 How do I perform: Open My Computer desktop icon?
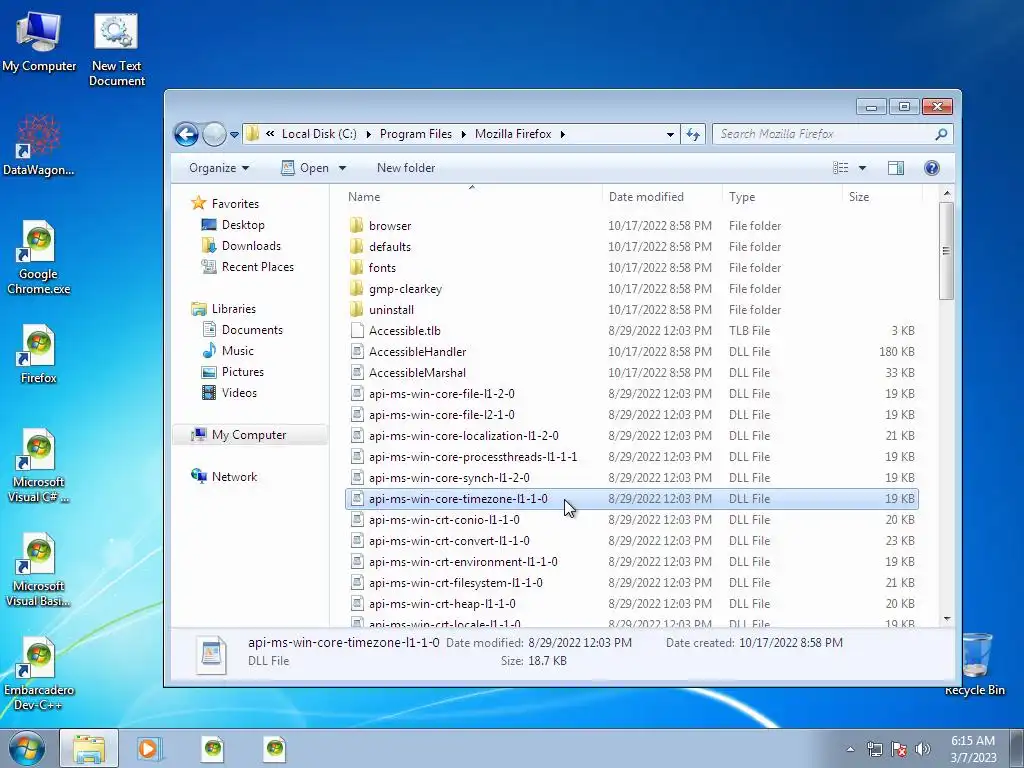[x=39, y=41]
